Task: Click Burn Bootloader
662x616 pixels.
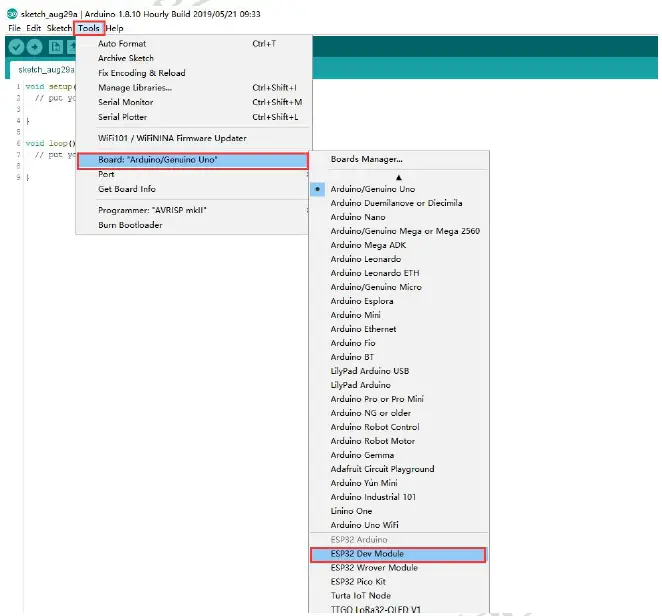Action: (x=193, y=225)
